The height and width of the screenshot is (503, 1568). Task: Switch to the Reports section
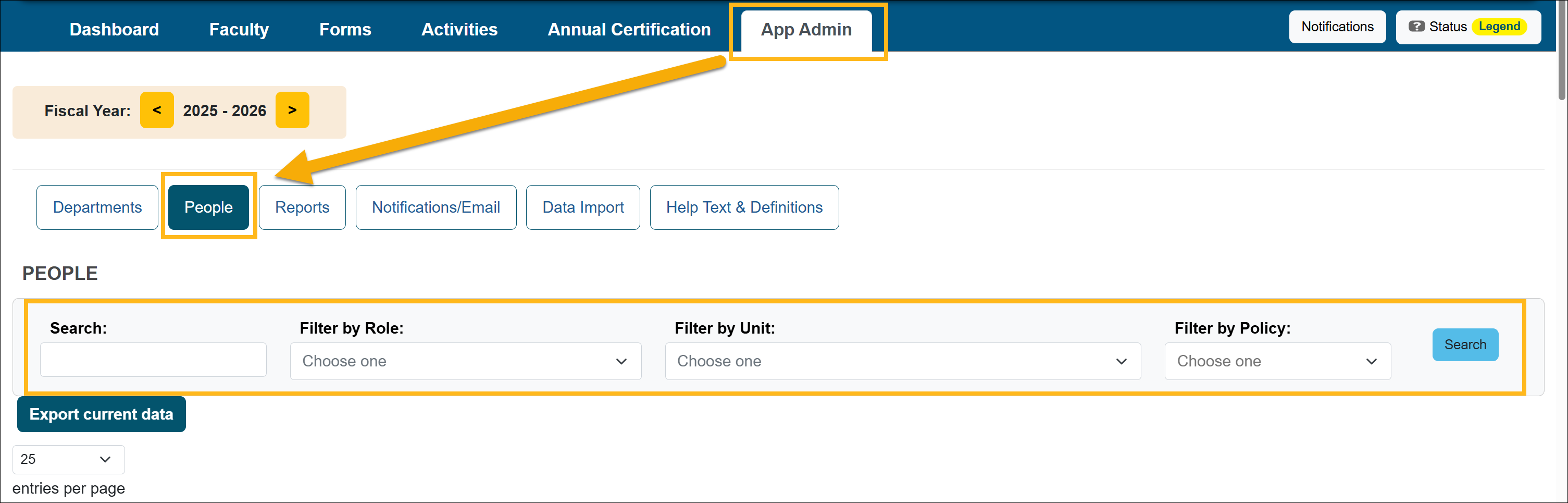pos(302,207)
